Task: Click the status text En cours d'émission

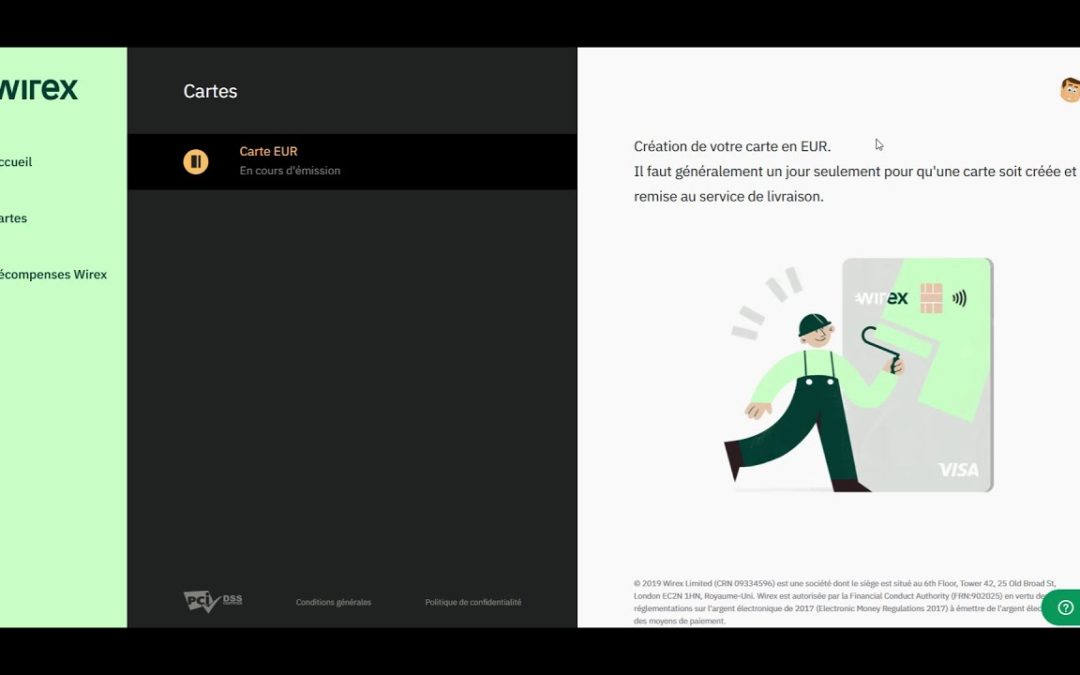Action: click(289, 170)
